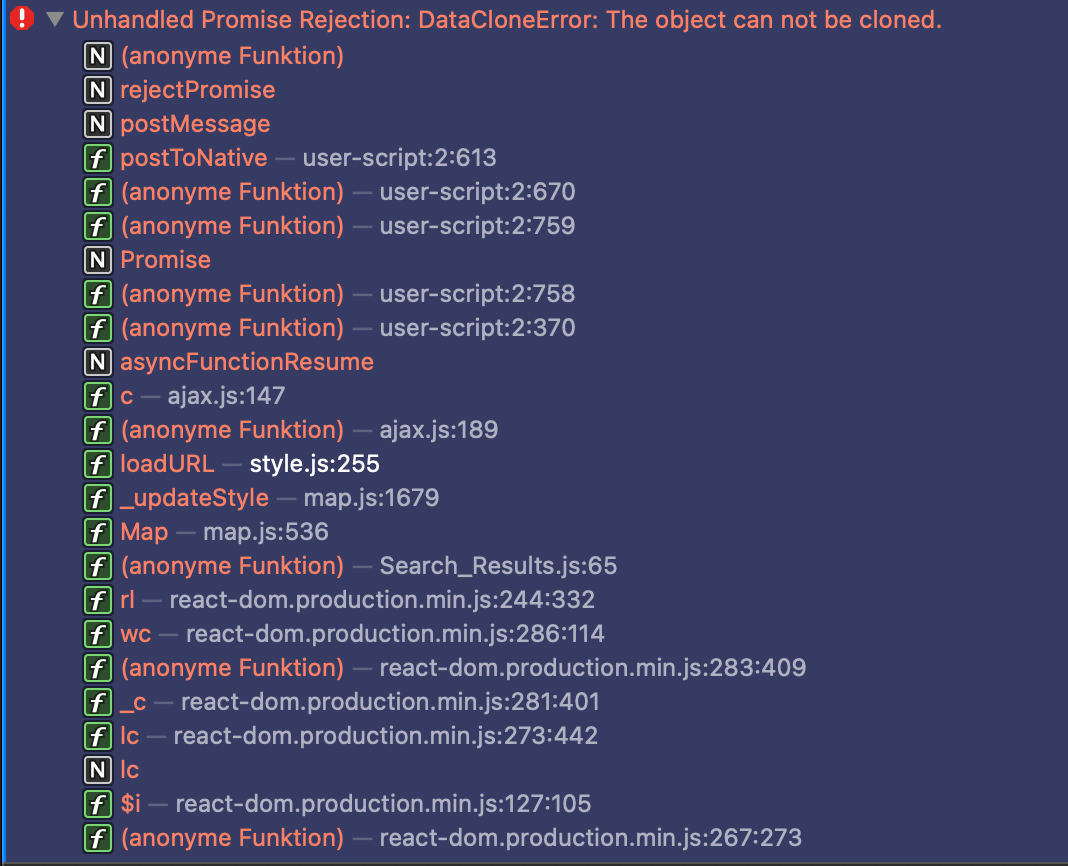Open react-dom.production.min.js:281:401 link
This screenshot has height=866, width=1068.
390,702
